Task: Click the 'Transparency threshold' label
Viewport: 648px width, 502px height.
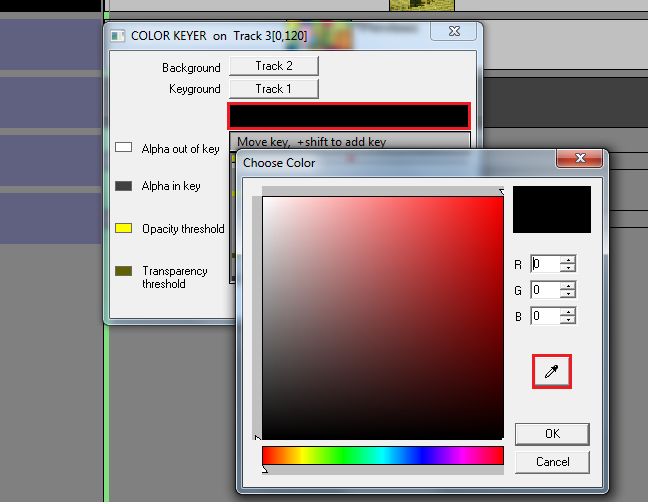Action: click(175, 277)
